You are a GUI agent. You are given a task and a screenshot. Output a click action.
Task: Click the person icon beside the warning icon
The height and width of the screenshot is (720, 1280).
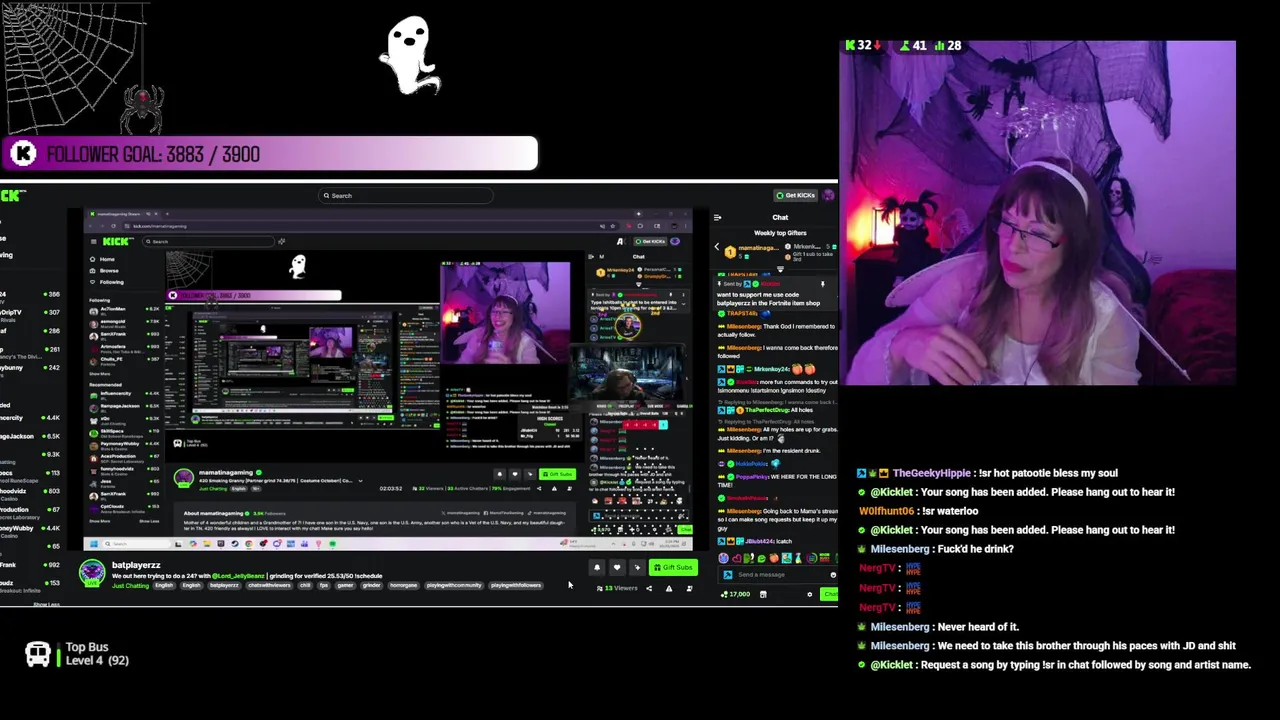(x=689, y=589)
